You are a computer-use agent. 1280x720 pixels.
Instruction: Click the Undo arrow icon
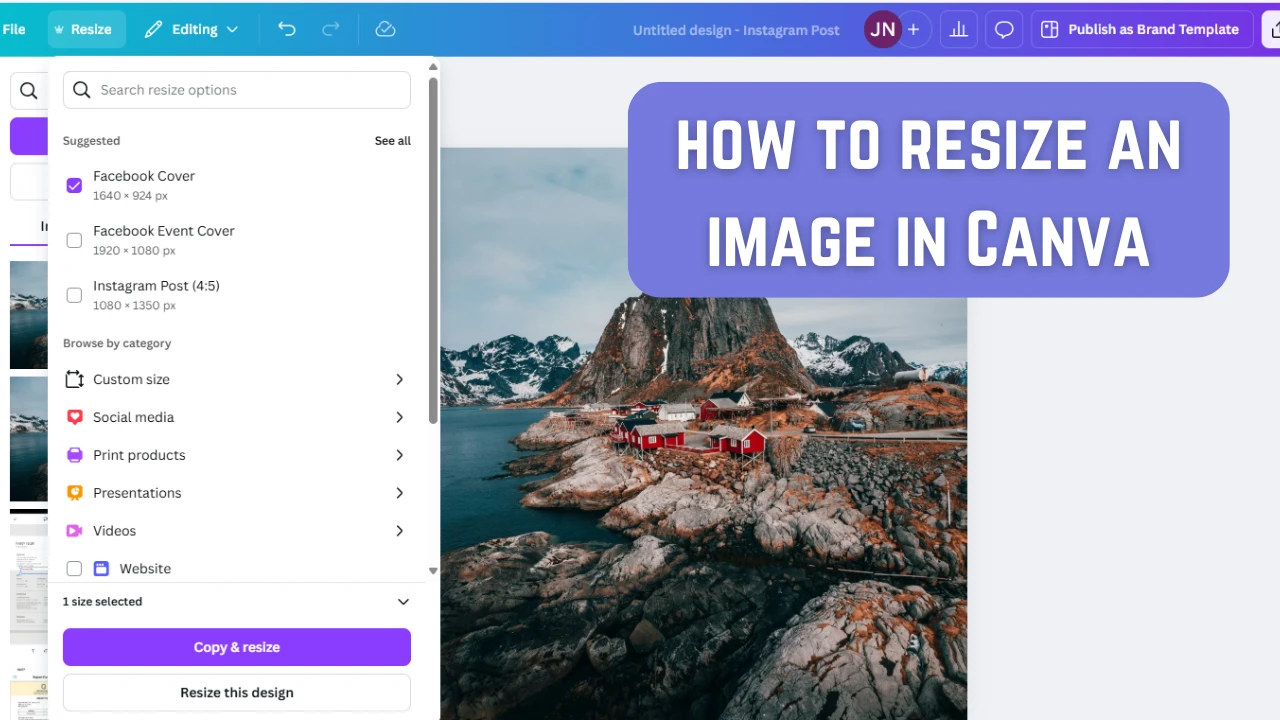(286, 29)
